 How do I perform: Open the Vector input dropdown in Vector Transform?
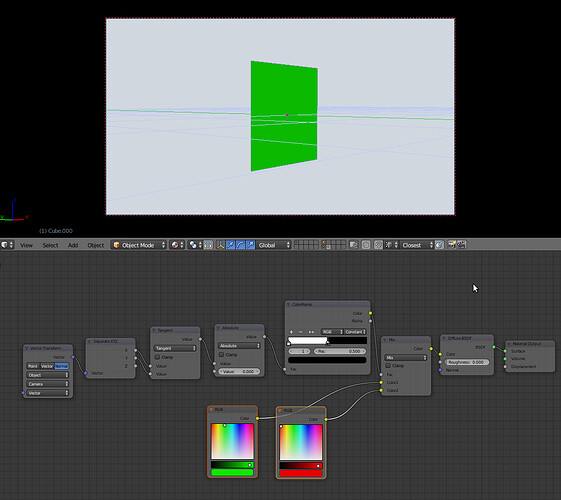(48, 393)
